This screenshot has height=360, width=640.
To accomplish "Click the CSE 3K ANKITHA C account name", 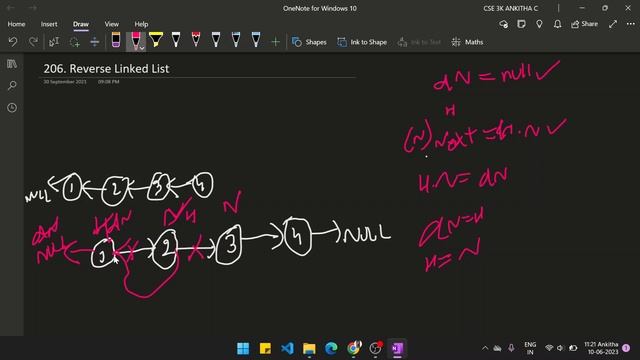I will pyautogui.click(x=511, y=8).
